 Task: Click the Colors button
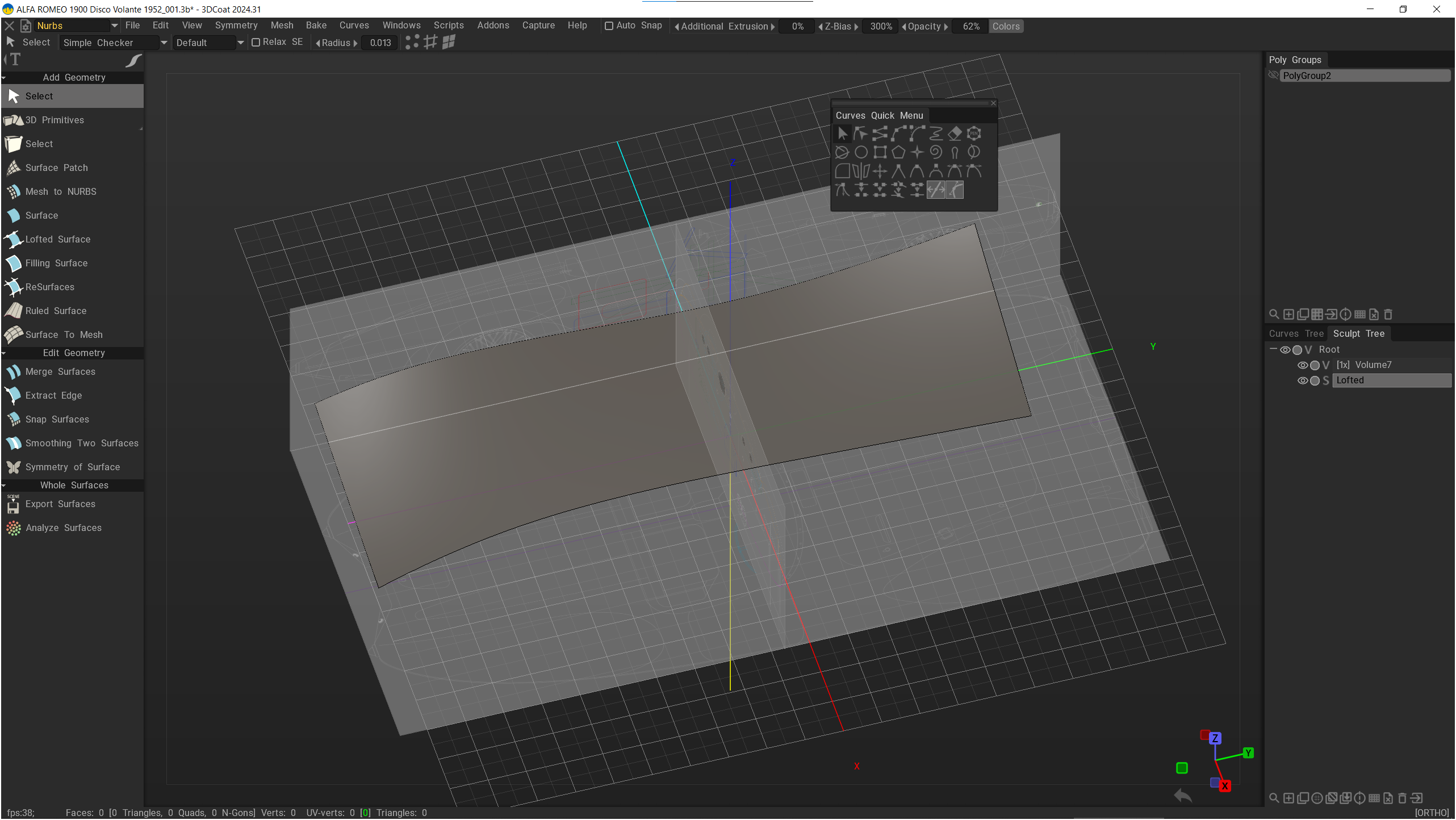coord(1006,26)
